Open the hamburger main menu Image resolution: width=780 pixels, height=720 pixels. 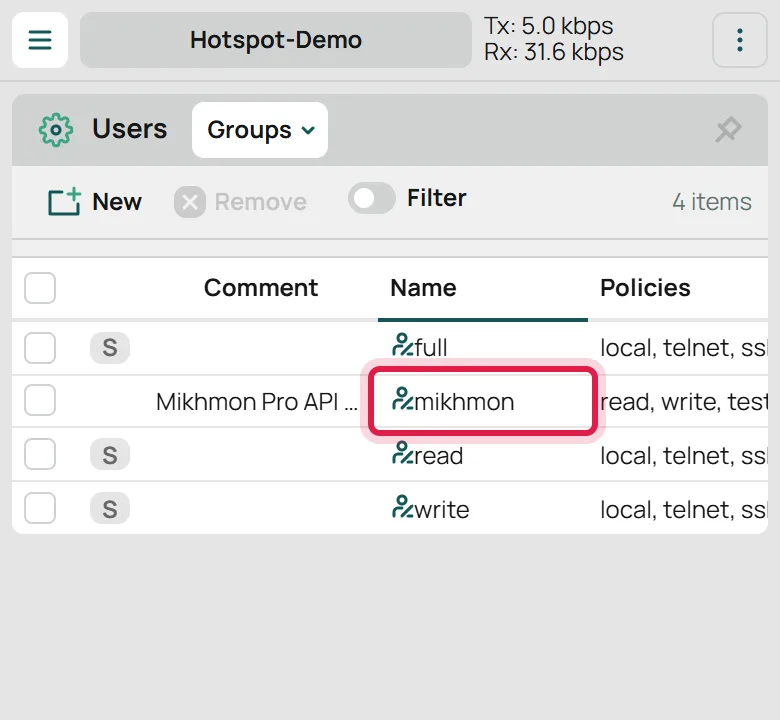[x=40, y=40]
